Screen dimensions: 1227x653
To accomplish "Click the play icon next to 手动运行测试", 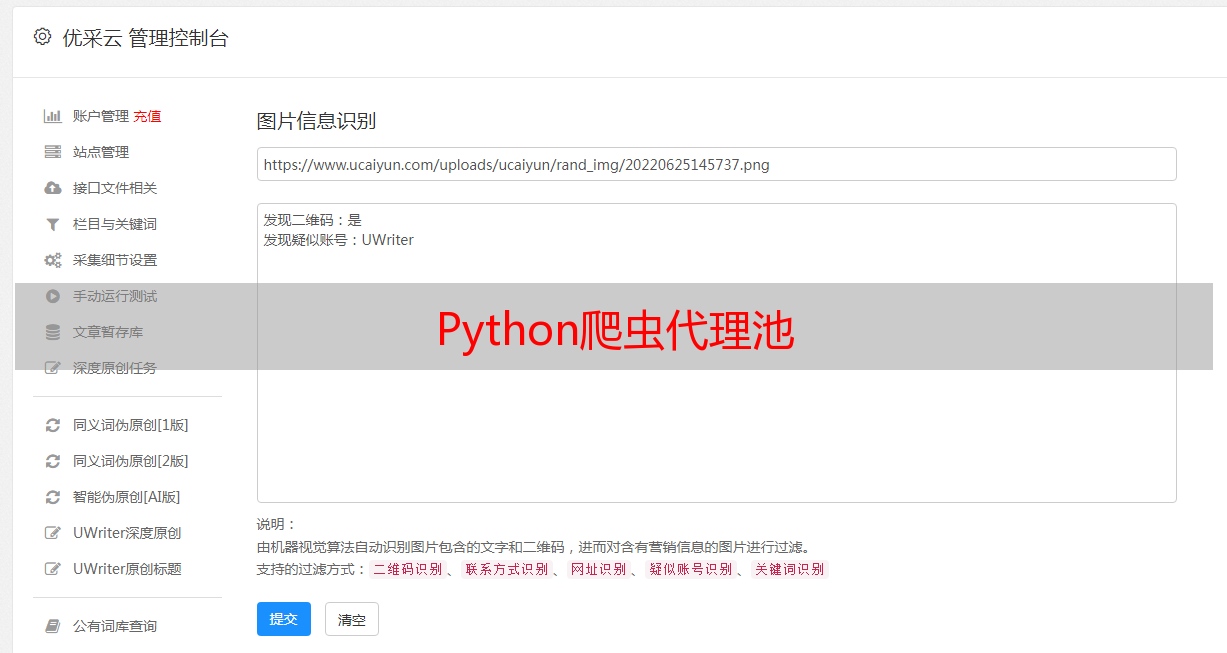I will tap(53, 296).
